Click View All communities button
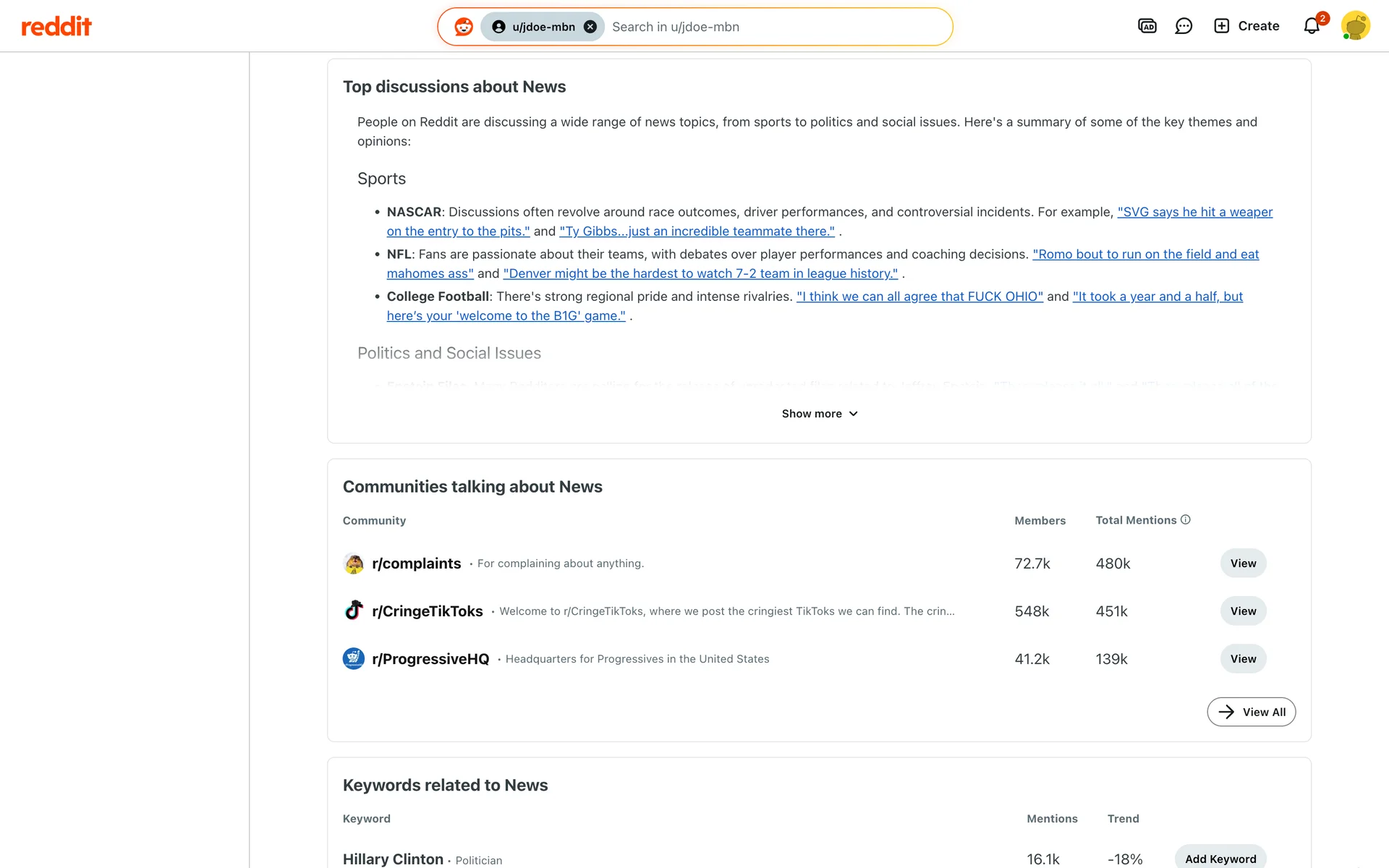Viewport: 1389px width, 868px height. click(1251, 712)
